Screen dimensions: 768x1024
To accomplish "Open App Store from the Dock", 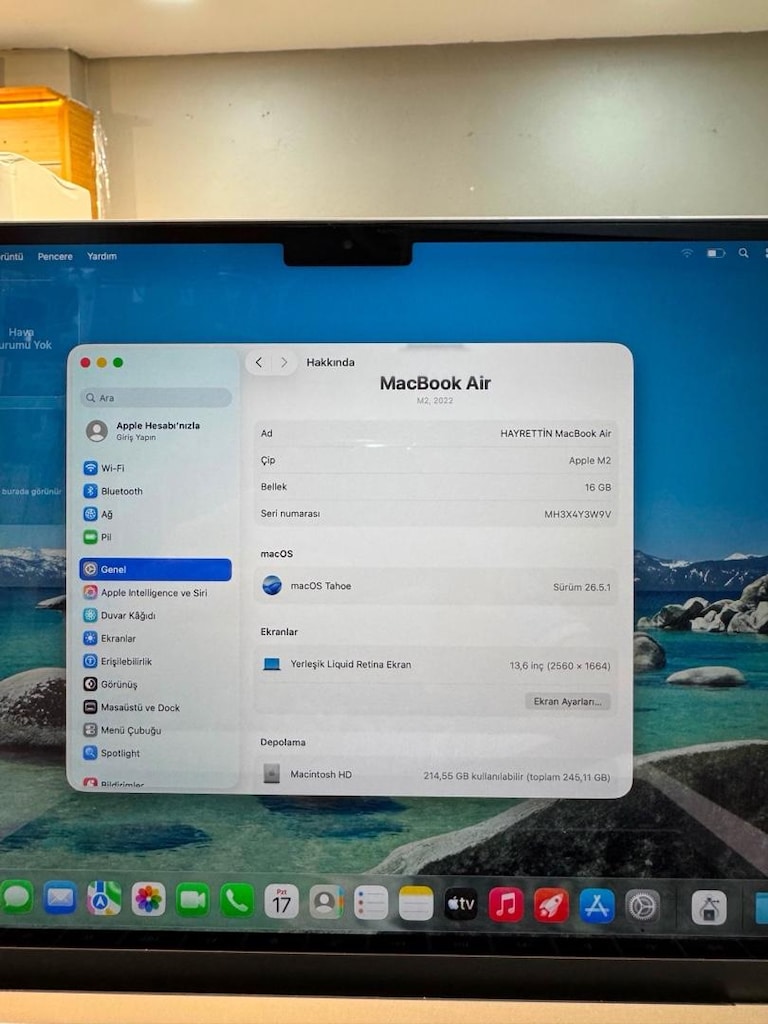I will pos(597,906).
